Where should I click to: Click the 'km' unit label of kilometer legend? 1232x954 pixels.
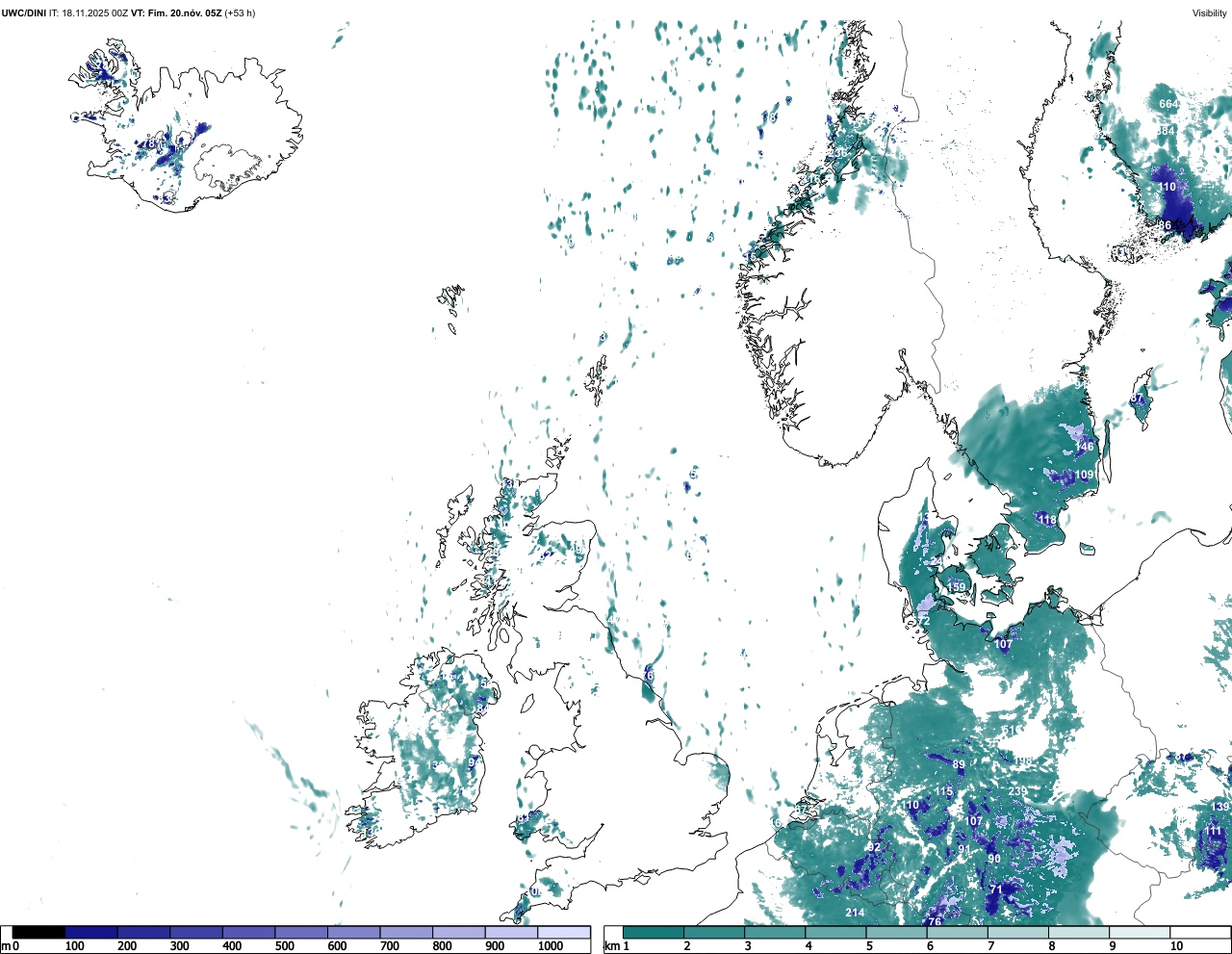[x=612, y=946]
